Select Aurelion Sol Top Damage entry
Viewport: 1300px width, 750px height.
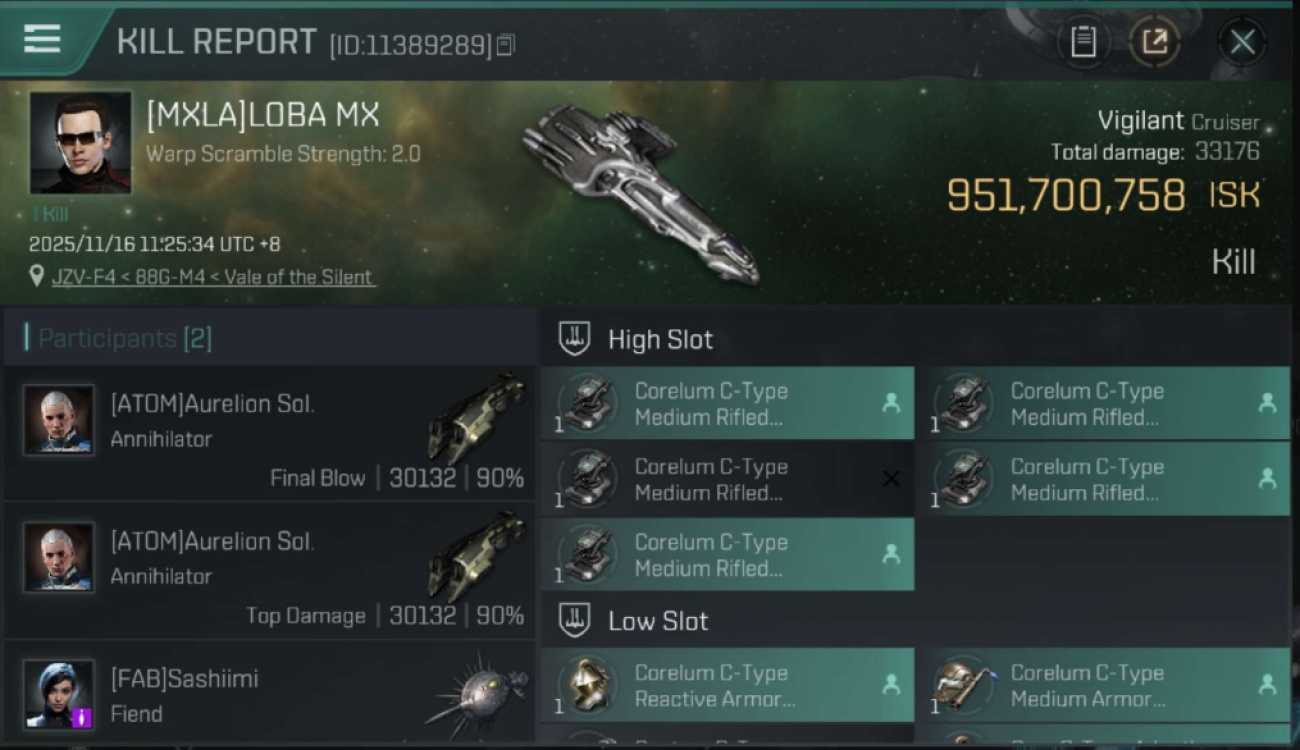pyautogui.click(x=270, y=571)
